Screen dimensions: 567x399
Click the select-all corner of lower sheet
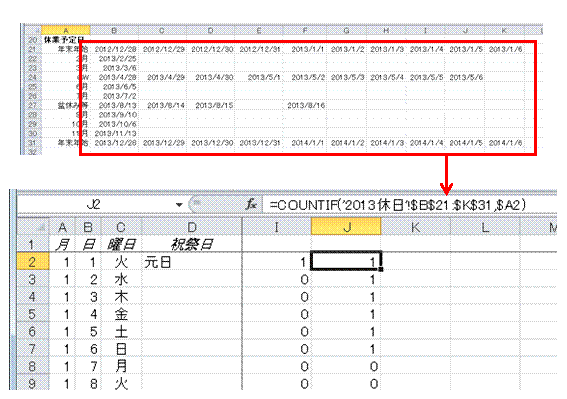pos(33,227)
